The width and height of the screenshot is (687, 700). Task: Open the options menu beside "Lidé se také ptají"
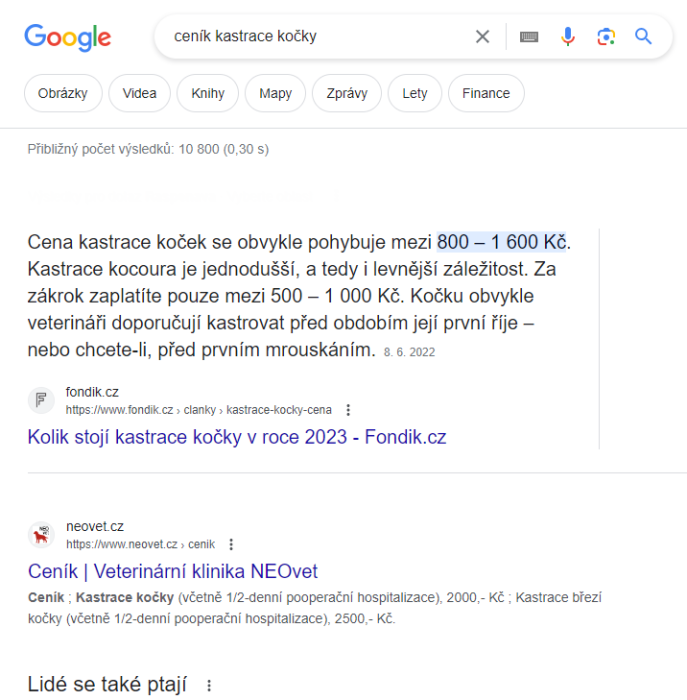tap(209, 686)
